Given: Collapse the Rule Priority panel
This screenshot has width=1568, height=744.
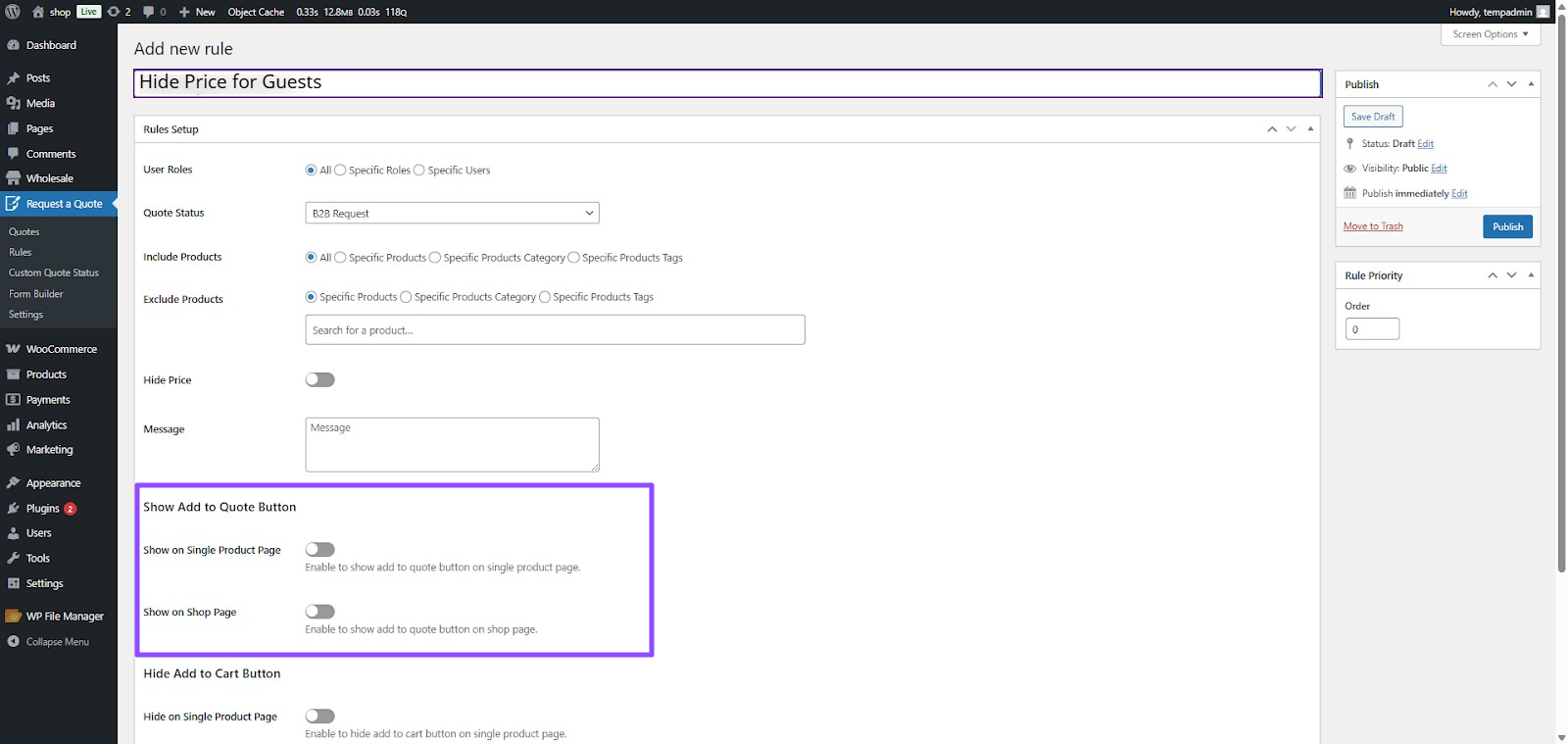Looking at the screenshot, I should 1531,275.
